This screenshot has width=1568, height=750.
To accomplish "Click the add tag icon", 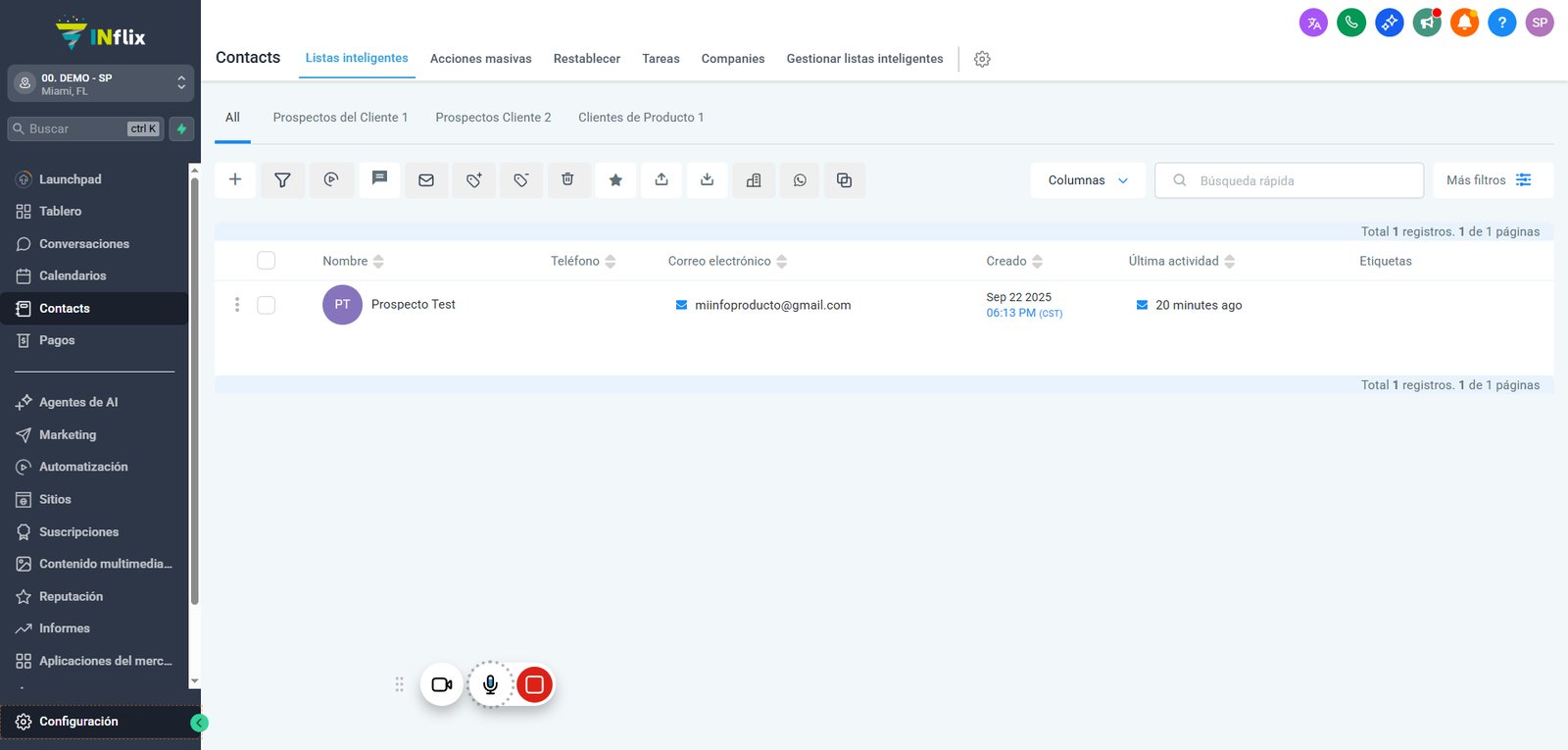I will point(474,180).
